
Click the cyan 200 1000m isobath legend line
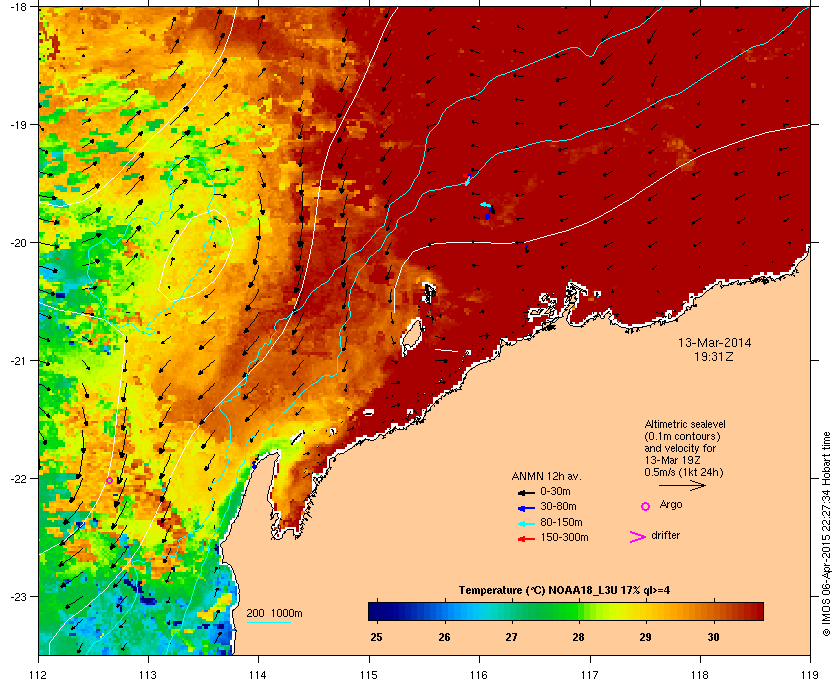[x=268, y=622]
